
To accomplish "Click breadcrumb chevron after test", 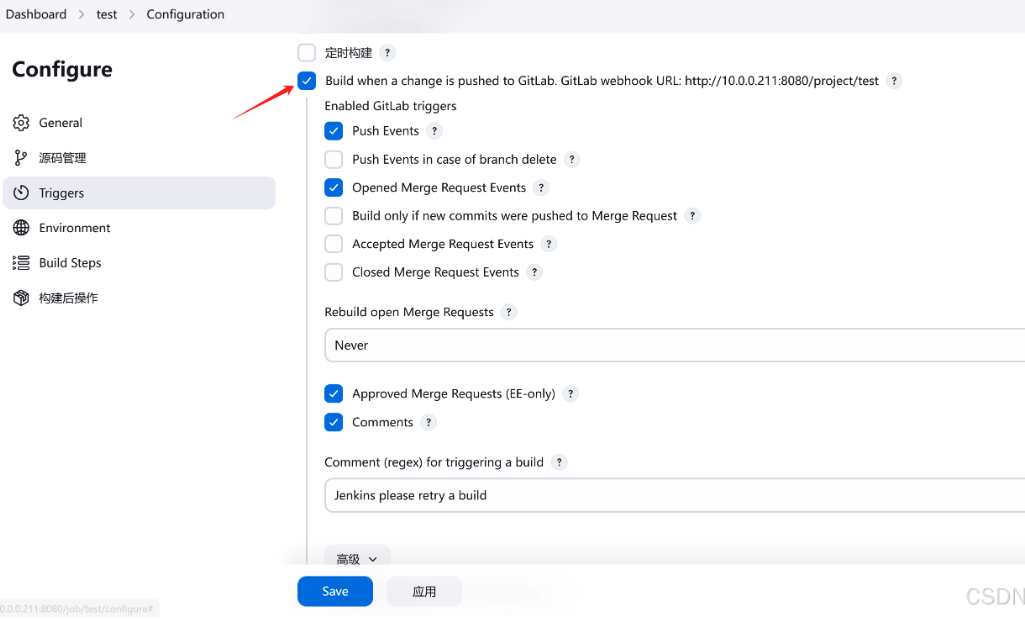I will pyautogui.click(x=131, y=14).
